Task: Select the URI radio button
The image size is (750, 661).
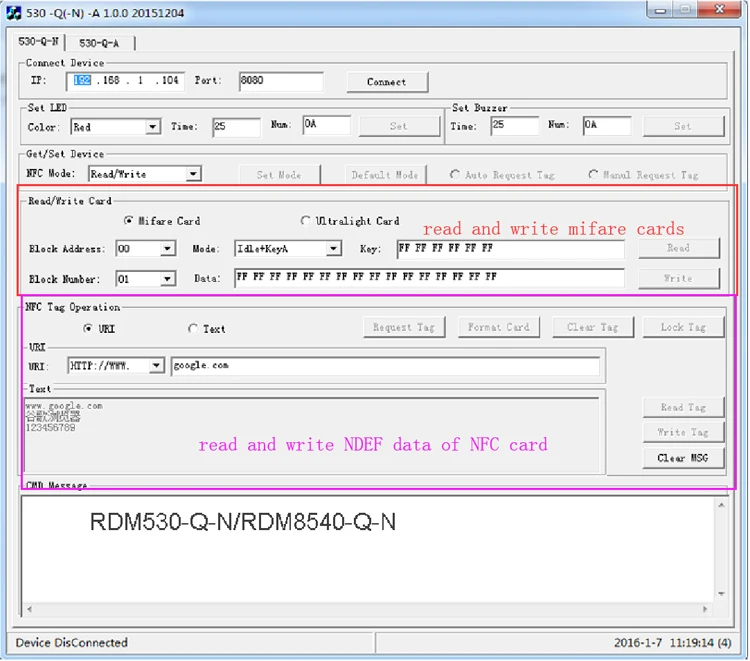Action: tap(88, 329)
